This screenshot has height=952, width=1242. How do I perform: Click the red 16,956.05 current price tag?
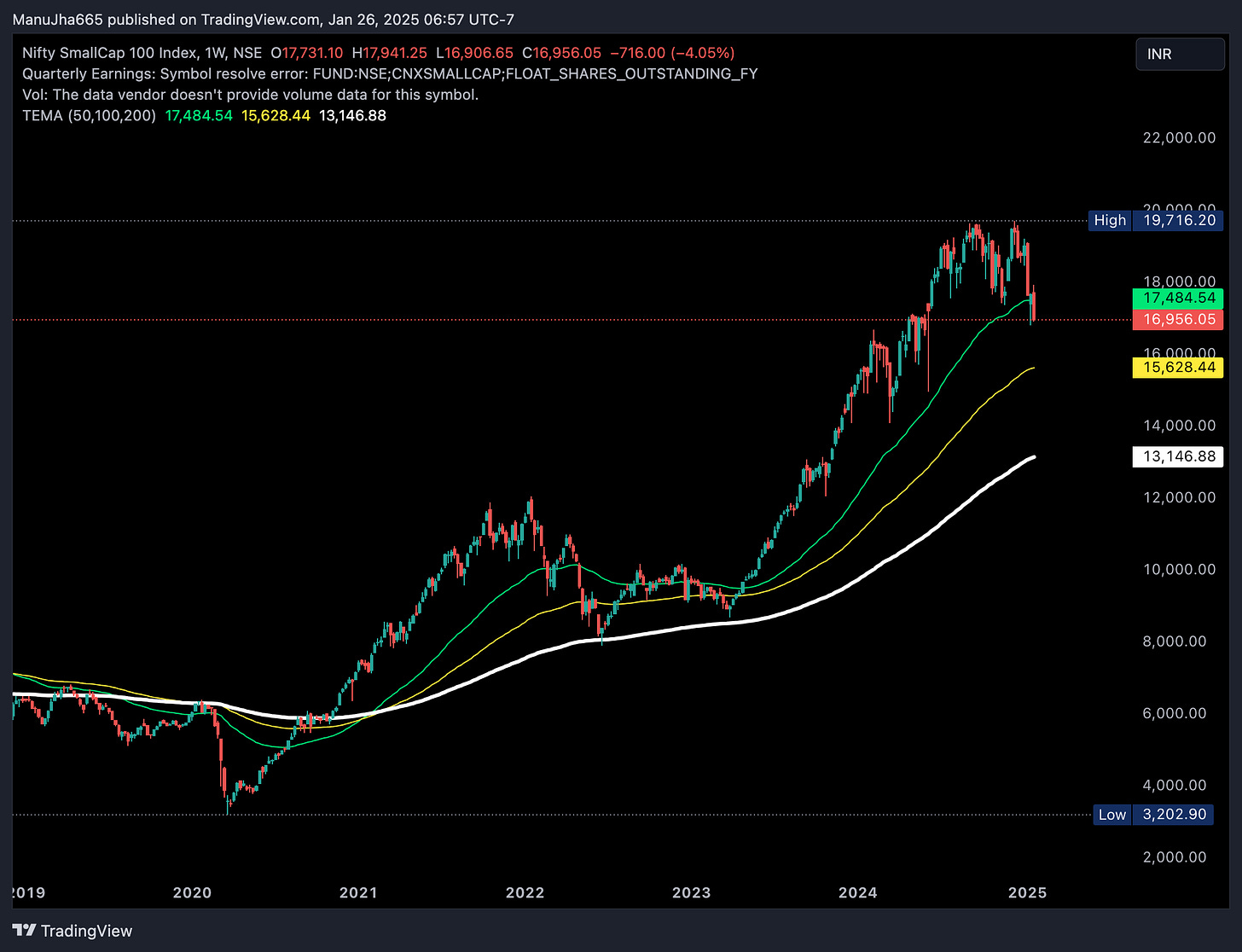tap(1178, 320)
